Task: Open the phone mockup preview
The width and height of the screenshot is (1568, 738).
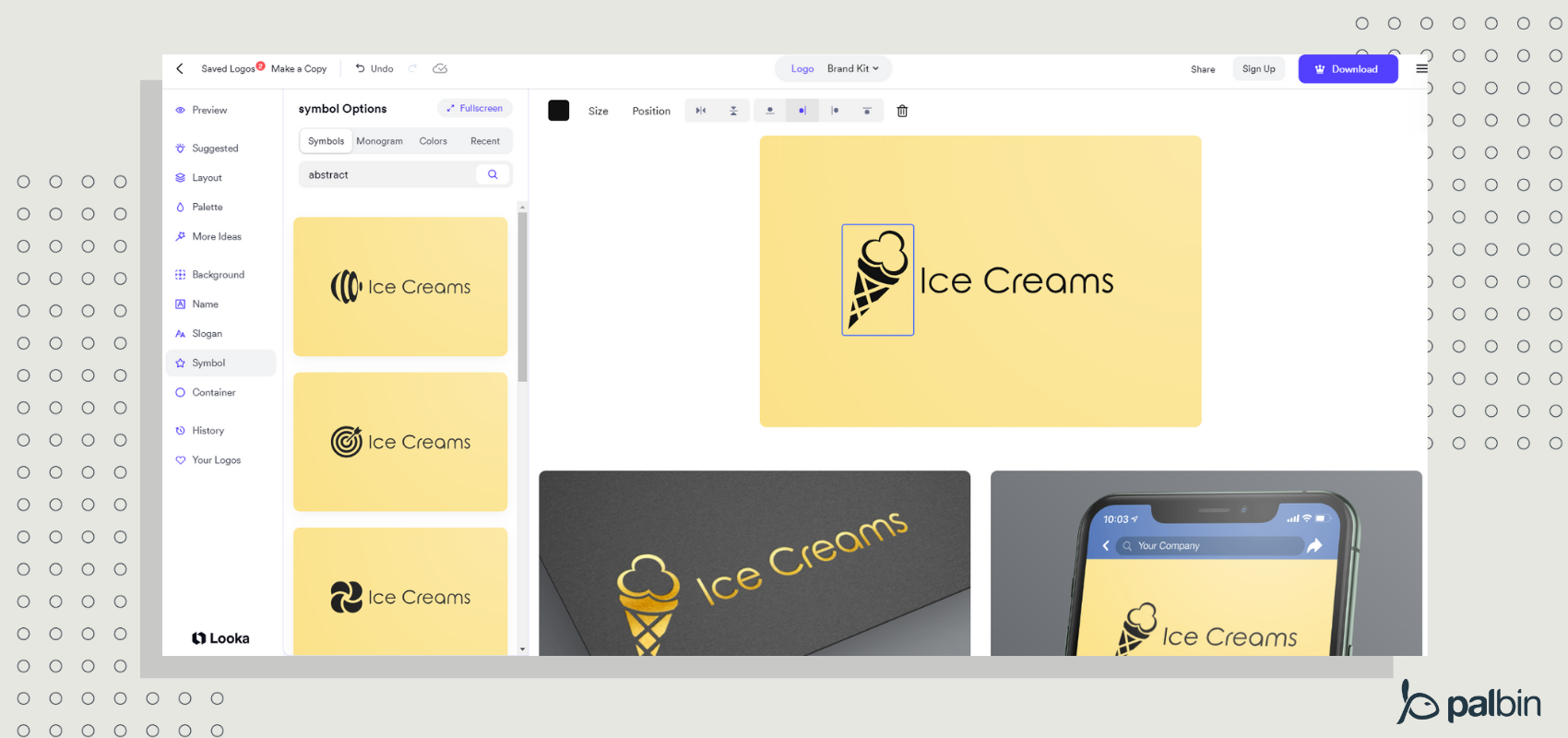Action: click(1206, 564)
